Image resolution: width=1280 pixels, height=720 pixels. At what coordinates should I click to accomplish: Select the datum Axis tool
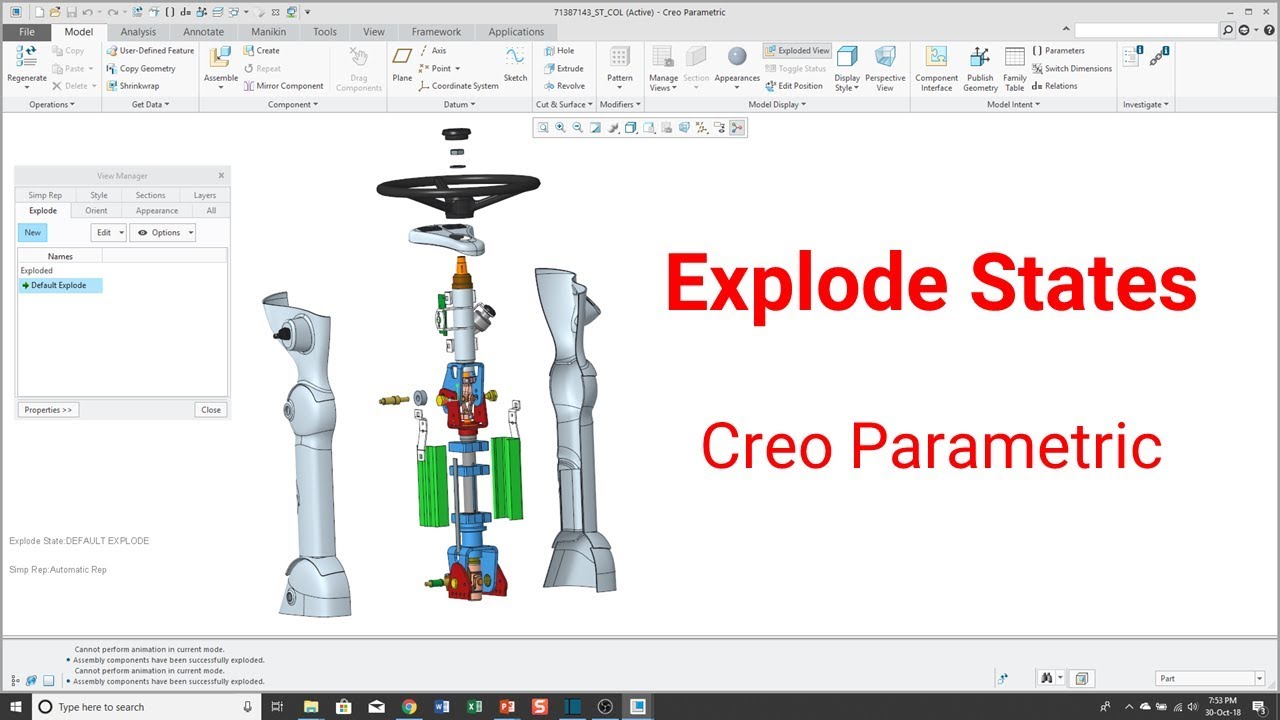point(432,50)
